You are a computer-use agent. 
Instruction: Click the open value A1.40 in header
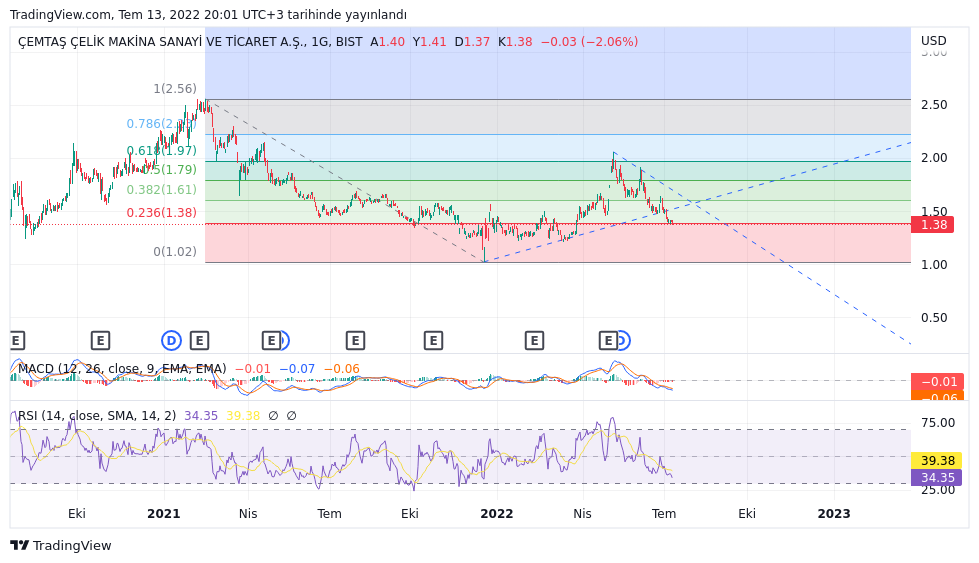pyautogui.click(x=387, y=42)
